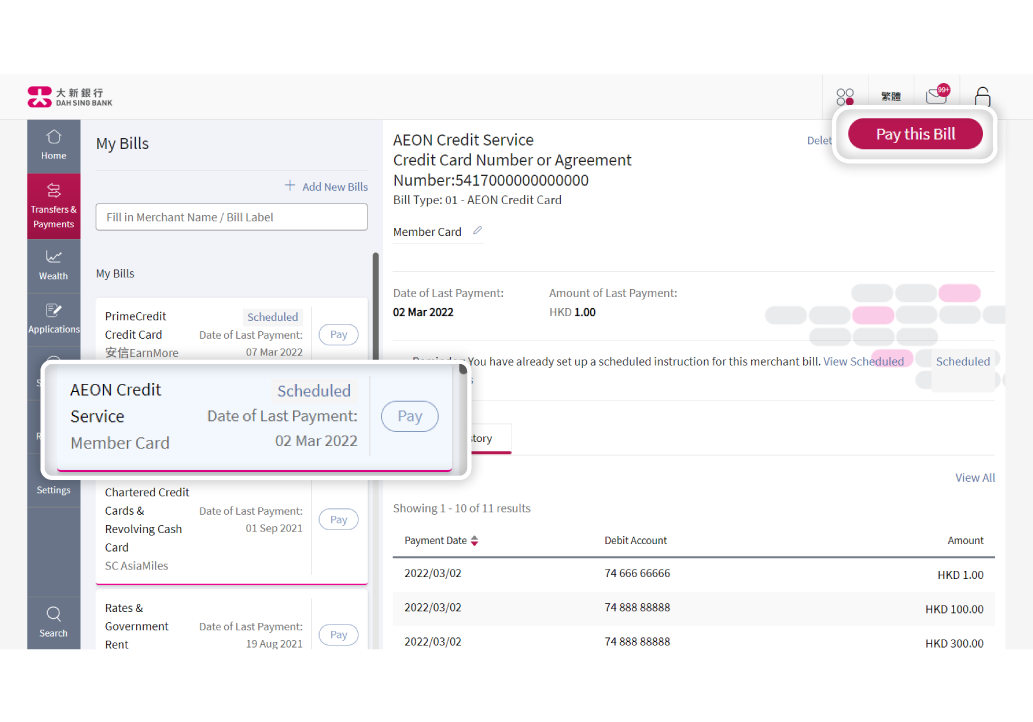Screen dimensions: 1033x722
Task: Click Pay on the PrimeCredit bill
Action: (339, 335)
